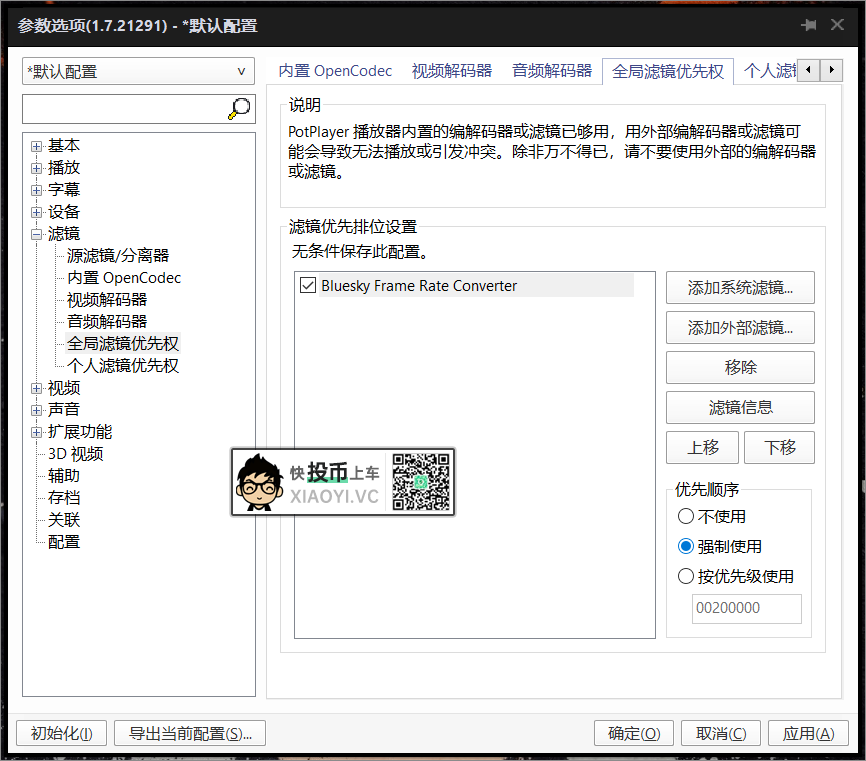Click 初始化(I) button
The height and width of the screenshot is (761, 866).
tap(61, 733)
